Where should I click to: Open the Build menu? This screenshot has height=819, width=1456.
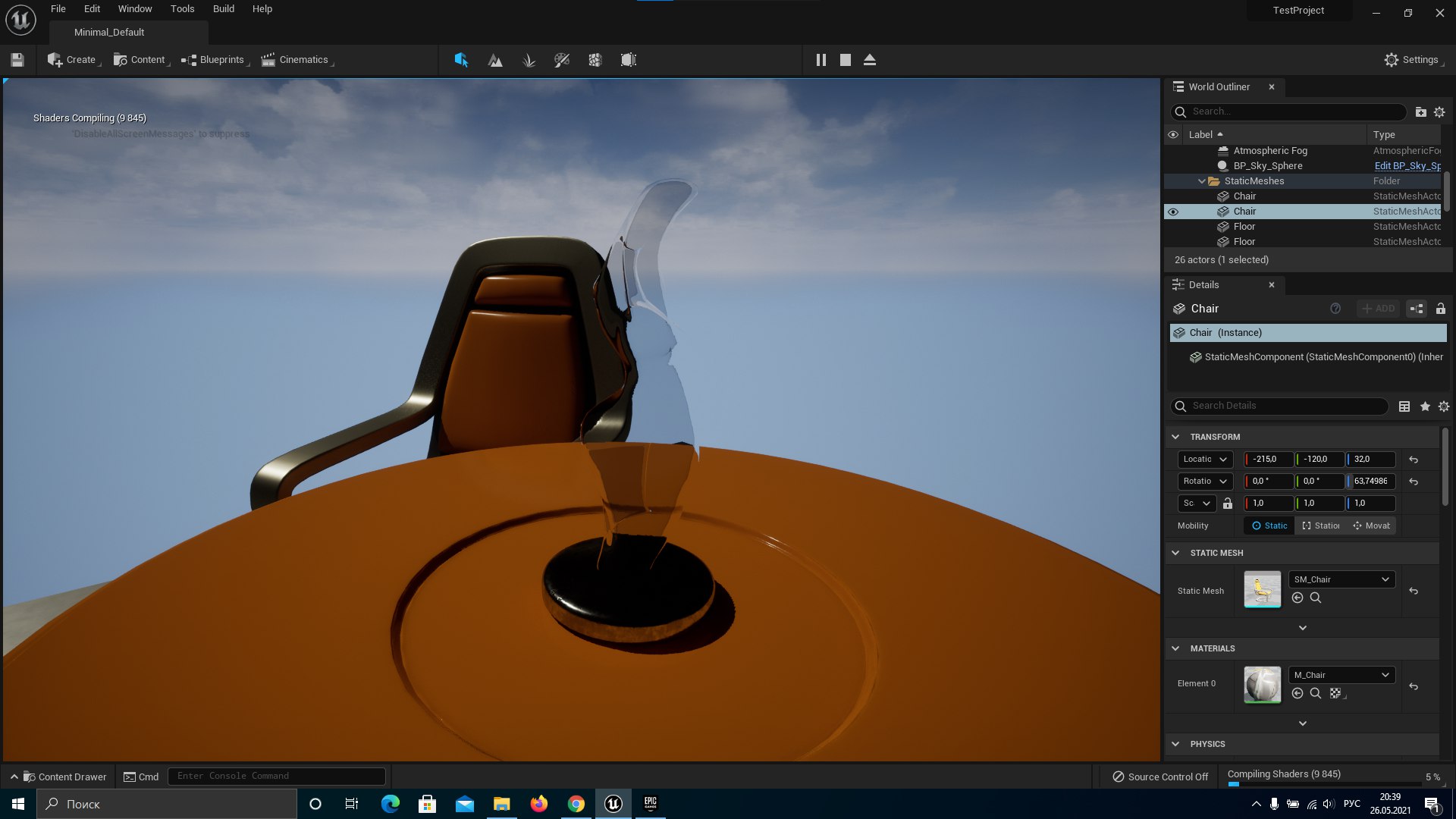(x=224, y=9)
